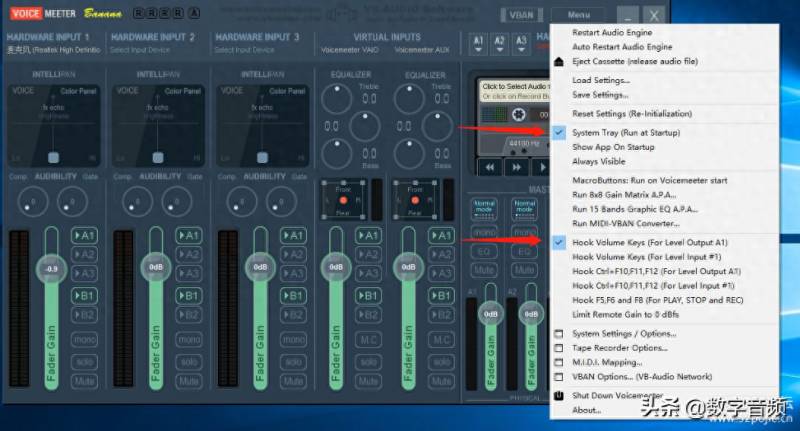Image resolution: width=800 pixels, height=431 pixels.
Task: Click Comp knob on Hardware Input 1
Action: [x=33, y=201]
